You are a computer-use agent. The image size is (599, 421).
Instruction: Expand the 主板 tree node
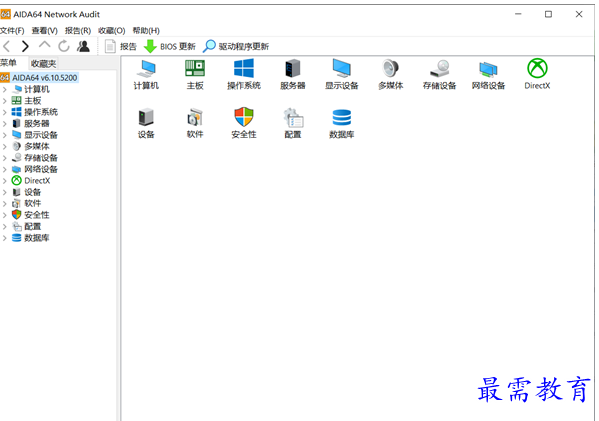click(5, 101)
